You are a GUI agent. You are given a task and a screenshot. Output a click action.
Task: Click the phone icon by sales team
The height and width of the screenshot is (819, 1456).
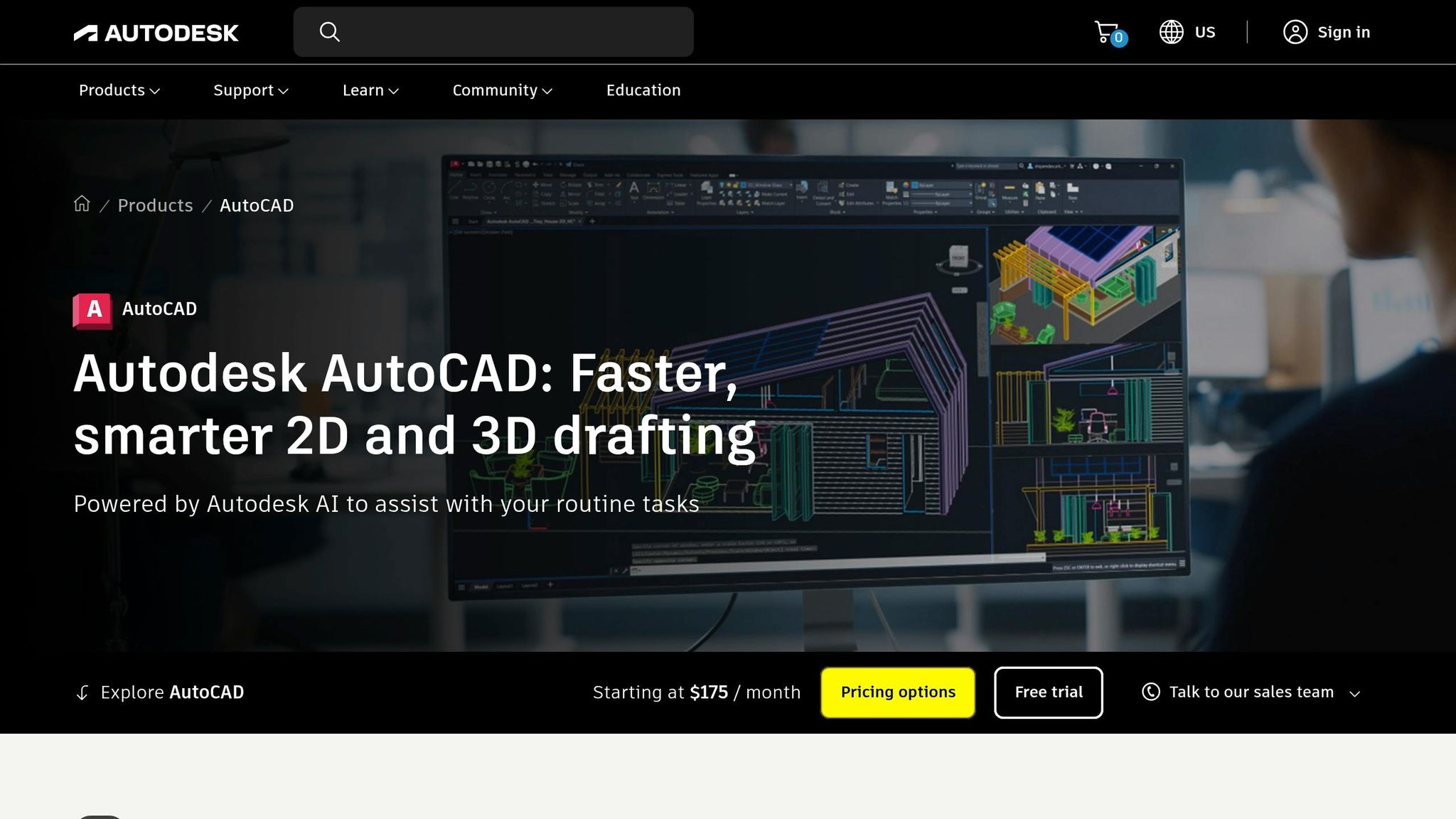[1150, 692]
